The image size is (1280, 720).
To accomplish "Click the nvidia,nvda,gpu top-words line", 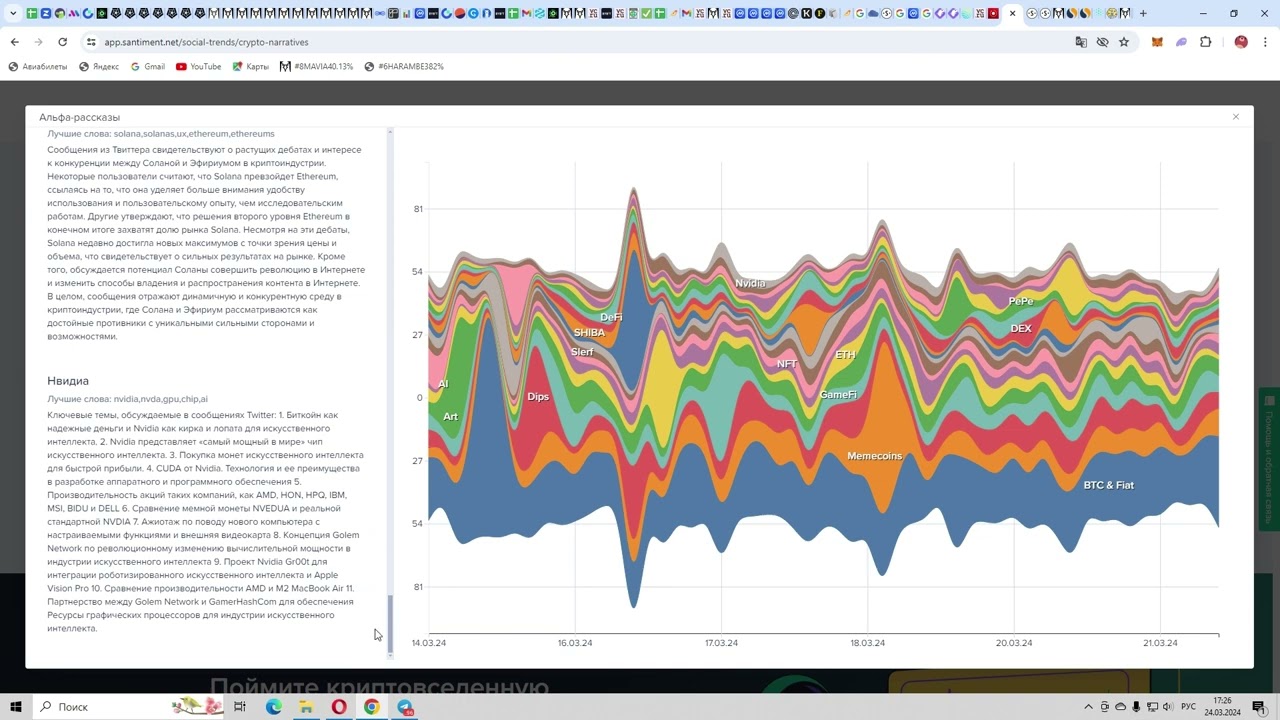I will (x=127, y=399).
